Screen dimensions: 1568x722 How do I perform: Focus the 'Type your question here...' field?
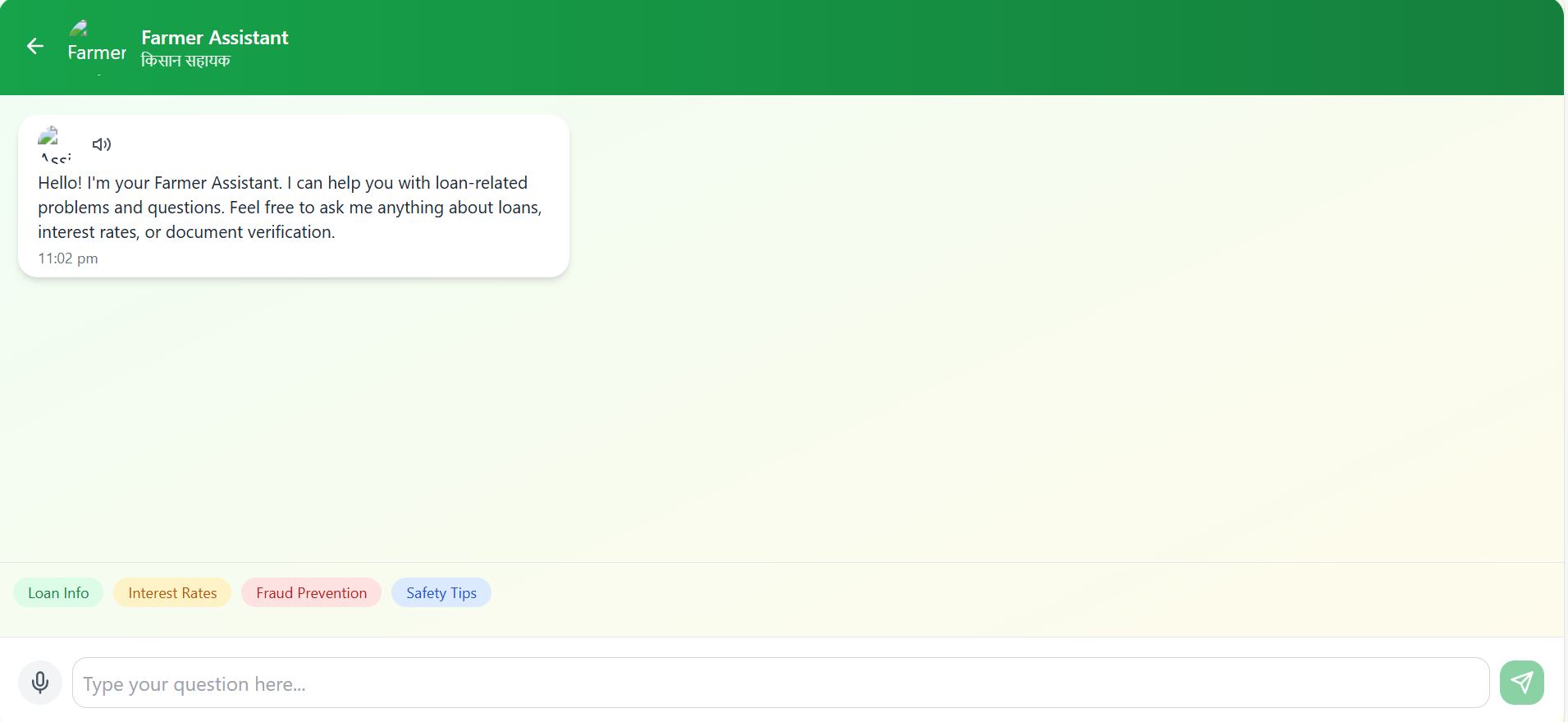[x=780, y=683]
